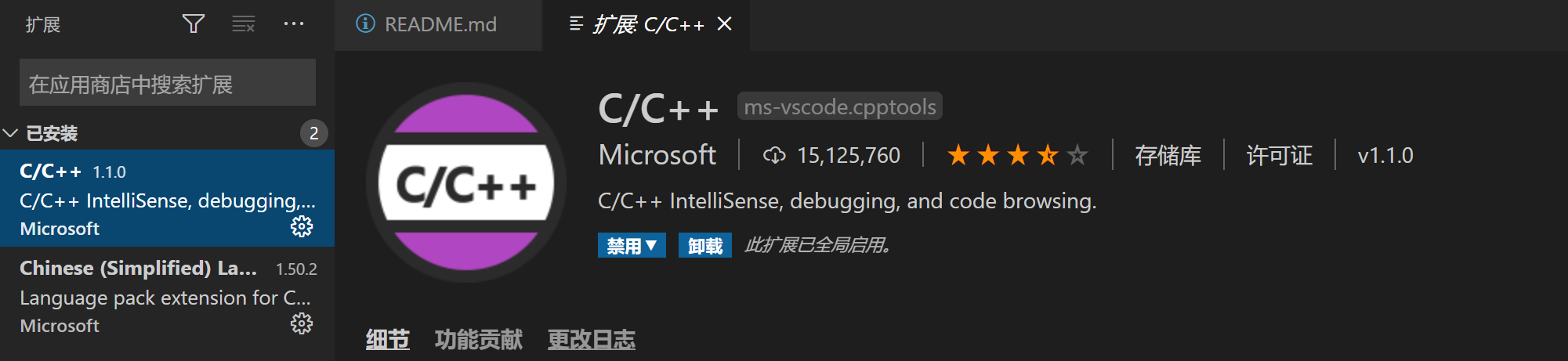Click the info icon on README.md tab
Viewport: 1568px width, 361px height.
click(365, 24)
